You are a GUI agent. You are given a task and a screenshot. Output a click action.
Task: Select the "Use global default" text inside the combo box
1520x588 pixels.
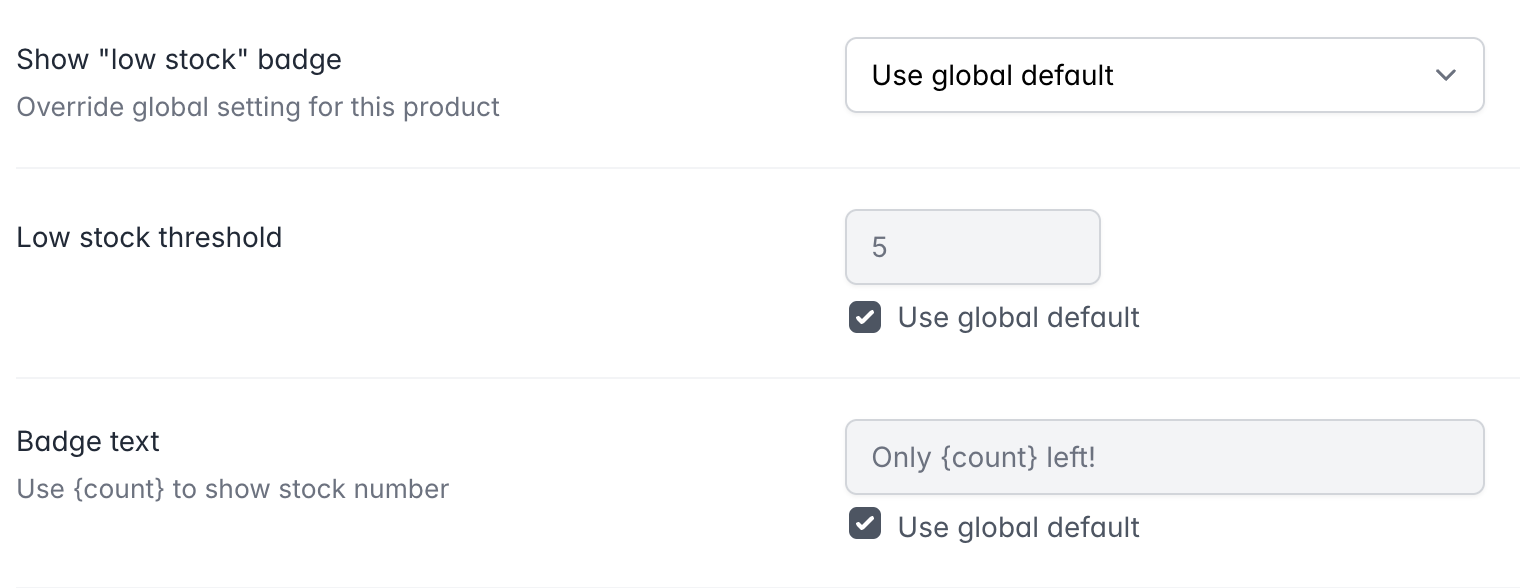pyautogui.click(x=993, y=75)
